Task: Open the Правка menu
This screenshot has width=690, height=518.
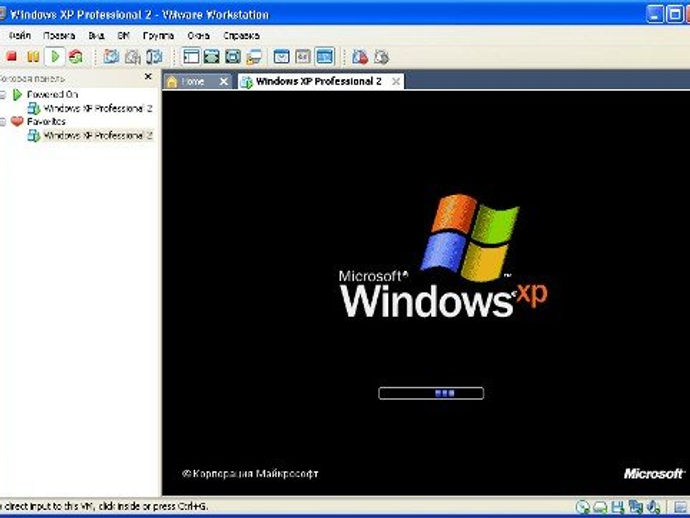Action: pos(59,36)
